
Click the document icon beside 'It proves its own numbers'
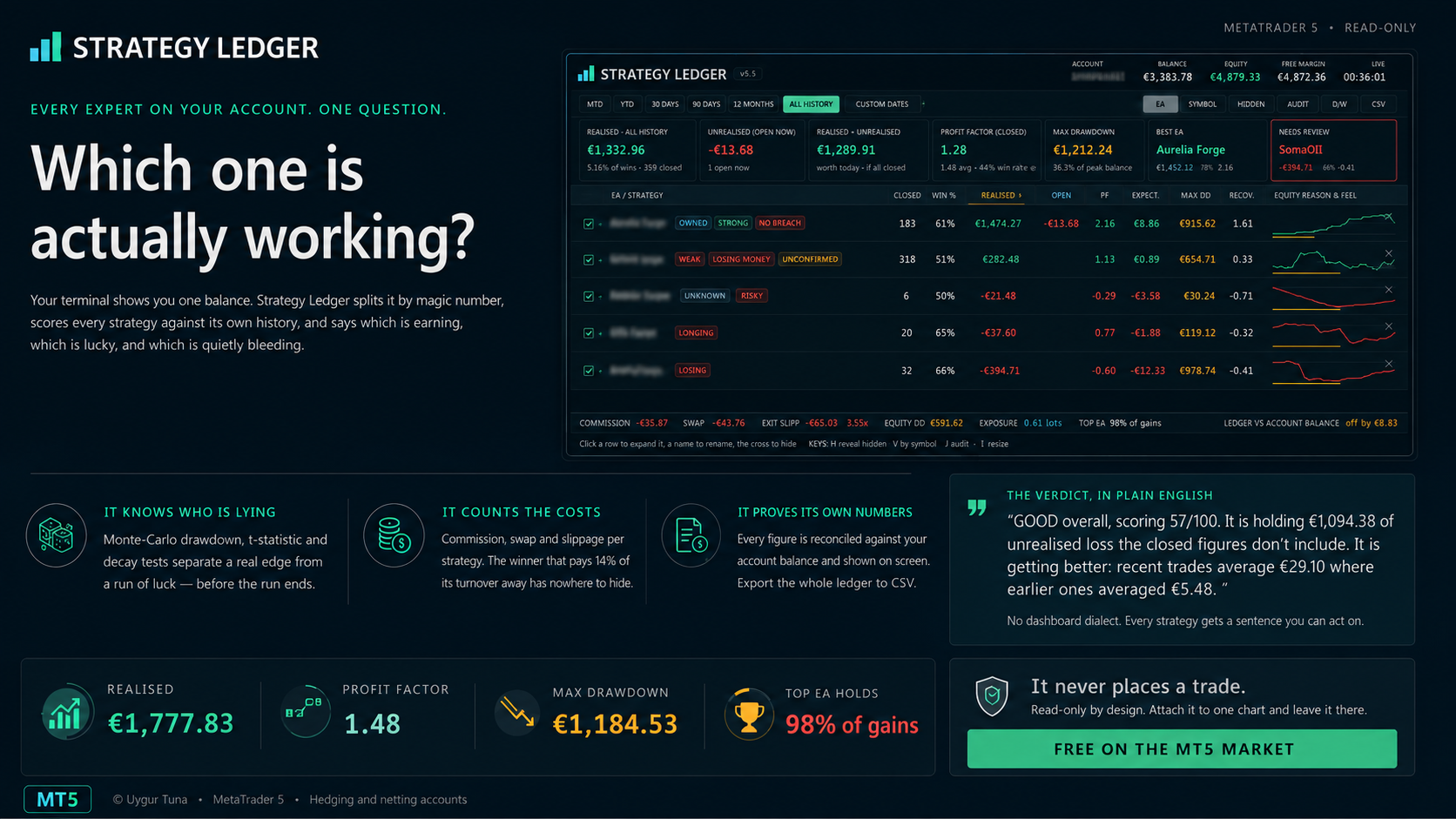point(691,535)
